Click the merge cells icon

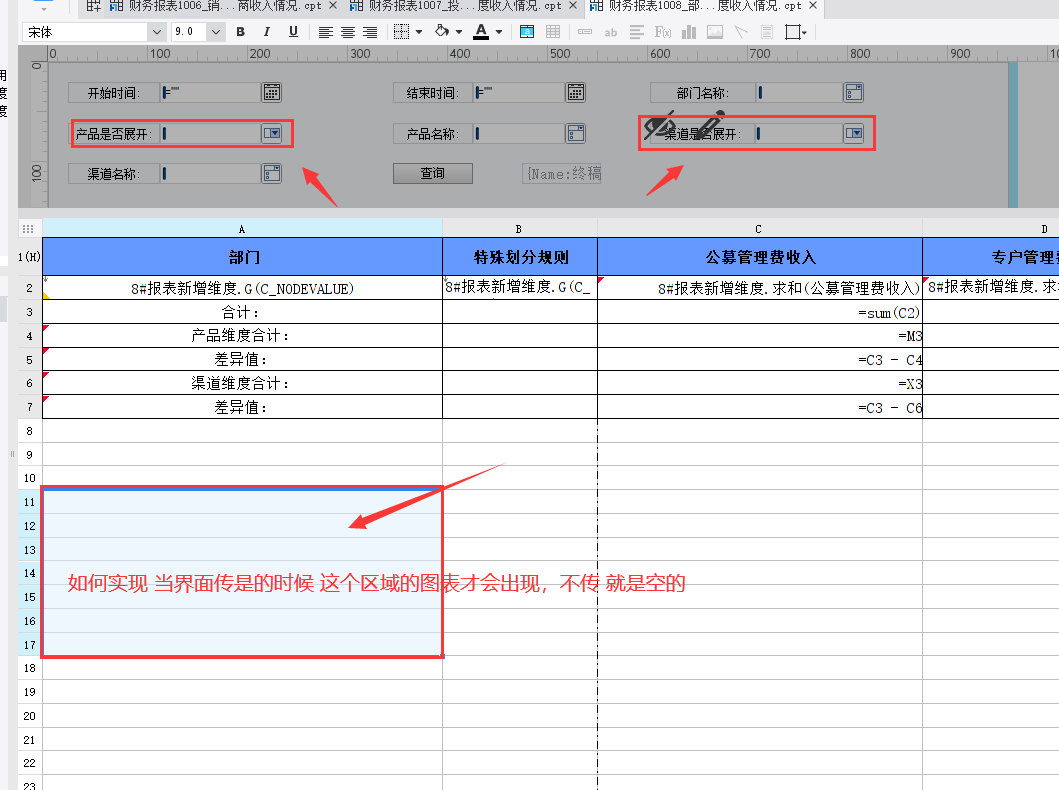527,32
